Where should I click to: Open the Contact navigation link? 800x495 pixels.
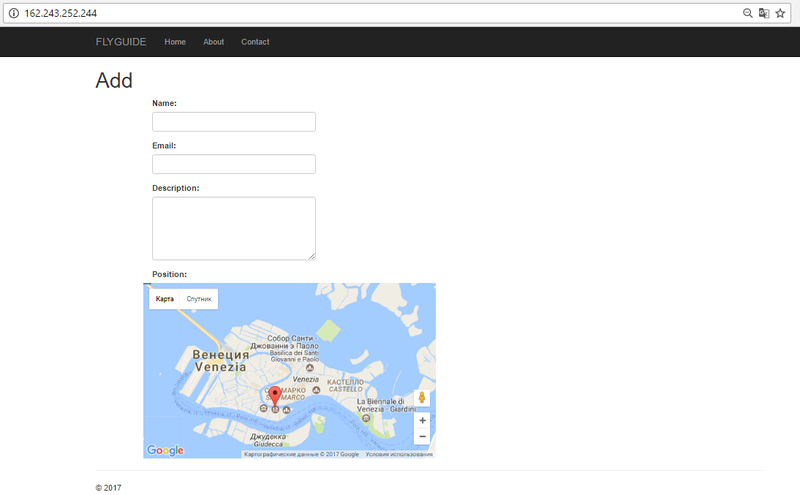255,42
